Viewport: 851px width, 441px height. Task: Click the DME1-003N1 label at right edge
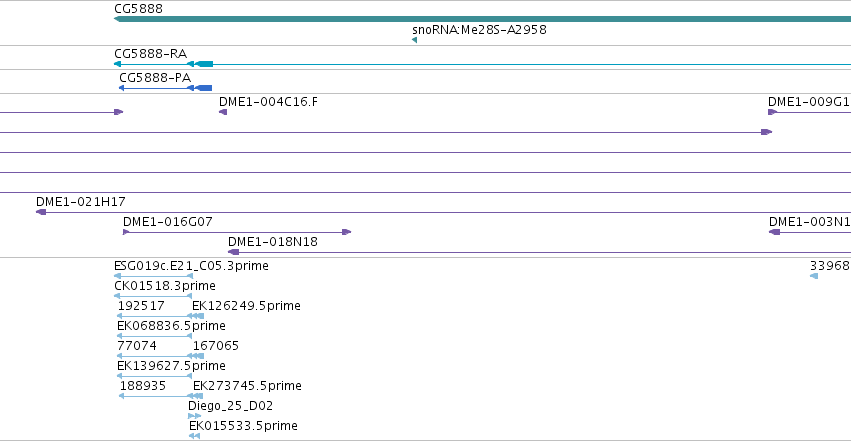[x=810, y=222]
